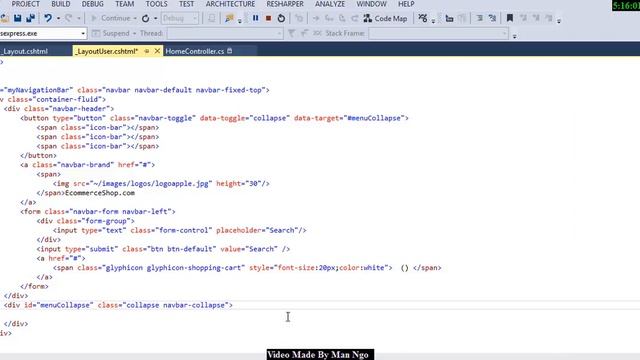The width and height of the screenshot is (640, 360).
Task: Switch to the _Layout.cshtml tab
Action: (24, 51)
